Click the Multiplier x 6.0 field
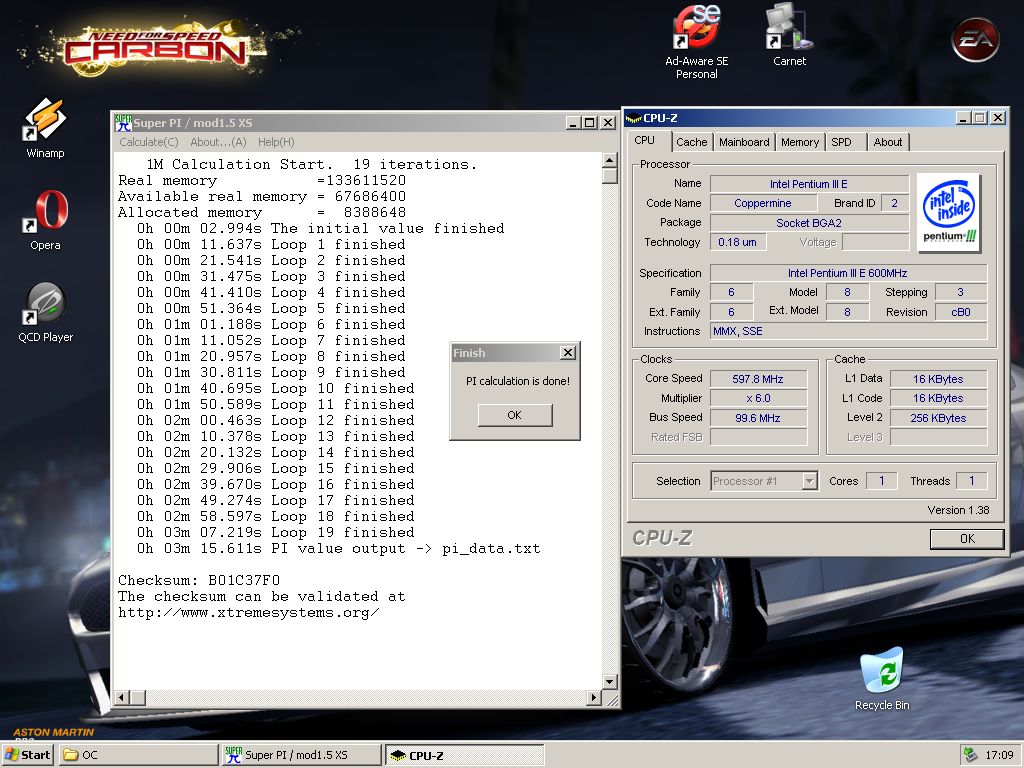The width and height of the screenshot is (1024, 768). (x=758, y=398)
